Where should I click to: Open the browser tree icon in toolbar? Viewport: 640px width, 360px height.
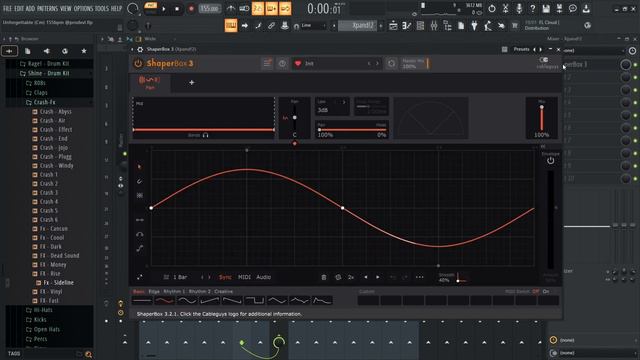pyautogui.click(x=447, y=26)
